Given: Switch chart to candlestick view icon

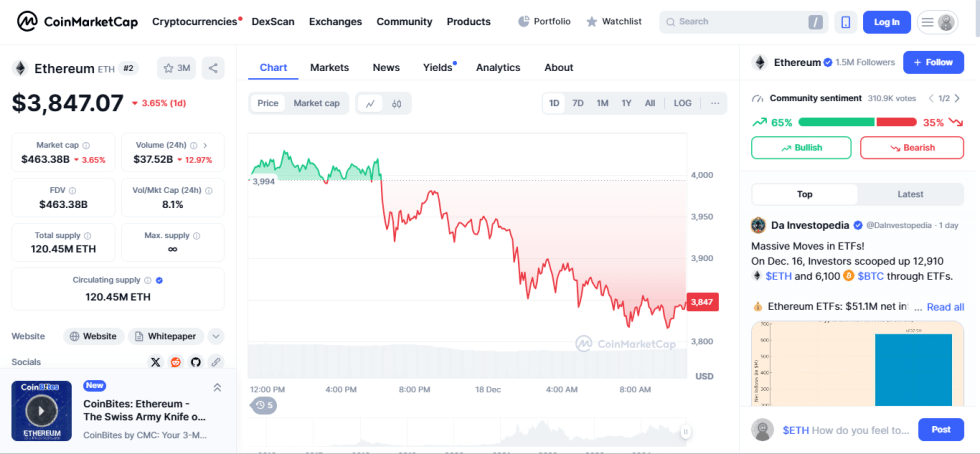Looking at the screenshot, I should pos(397,103).
